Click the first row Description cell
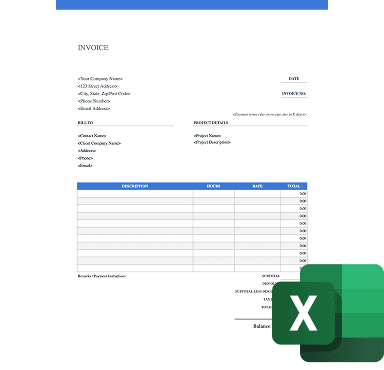 pyautogui.click(x=135, y=194)
